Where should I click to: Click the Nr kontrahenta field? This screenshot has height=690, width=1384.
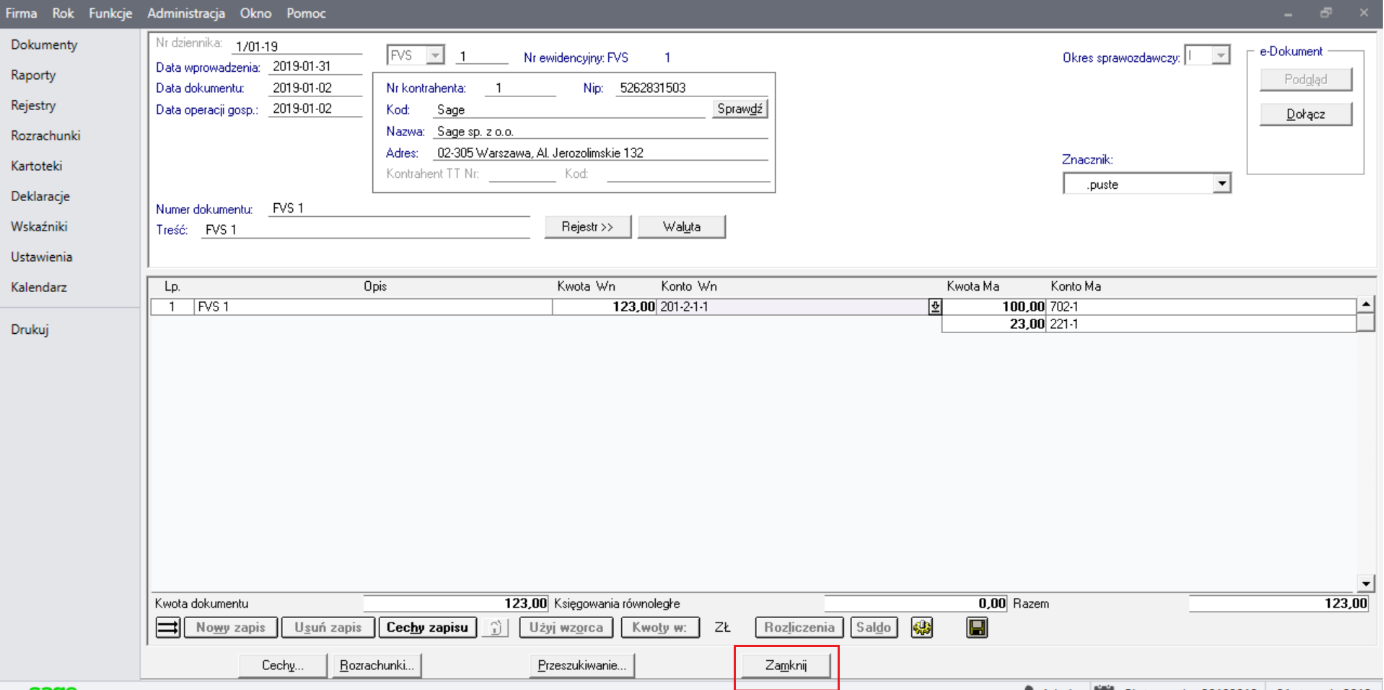pos(519,88)
